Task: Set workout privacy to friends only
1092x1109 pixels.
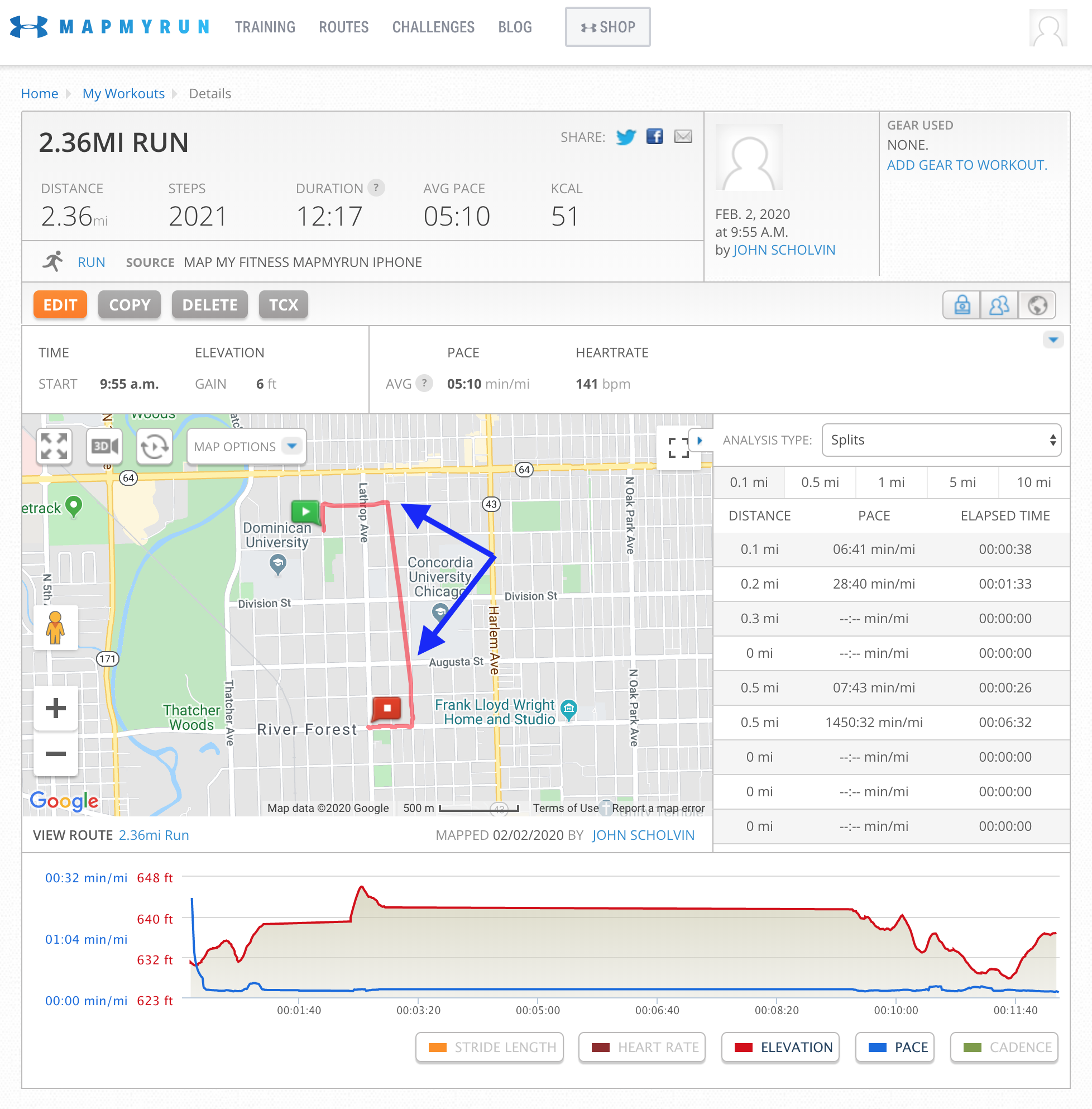Action: pyautogui.click(x=999, y=305)
